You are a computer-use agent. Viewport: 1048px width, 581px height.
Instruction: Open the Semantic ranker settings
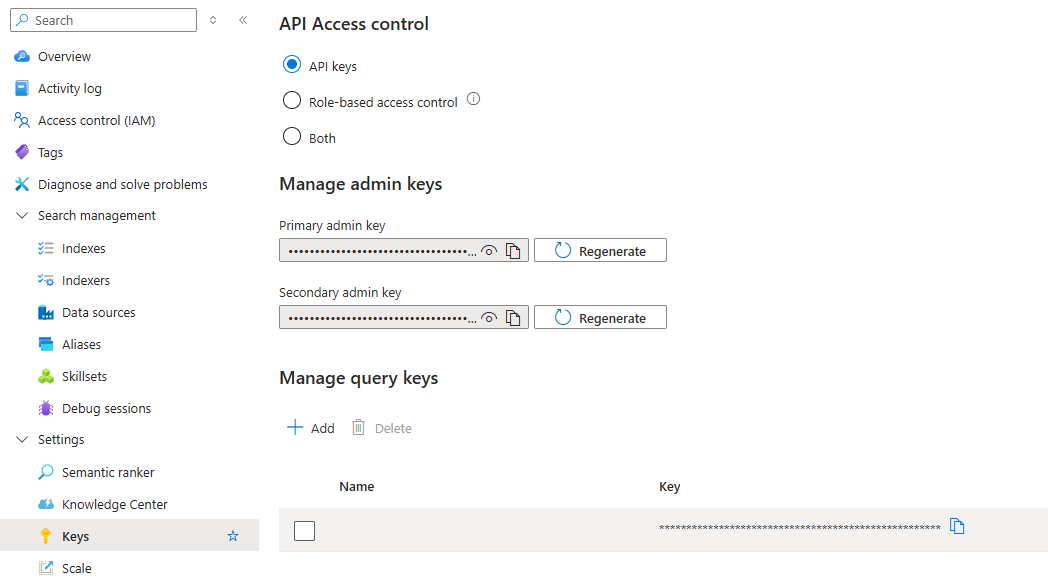click(108, 472)
